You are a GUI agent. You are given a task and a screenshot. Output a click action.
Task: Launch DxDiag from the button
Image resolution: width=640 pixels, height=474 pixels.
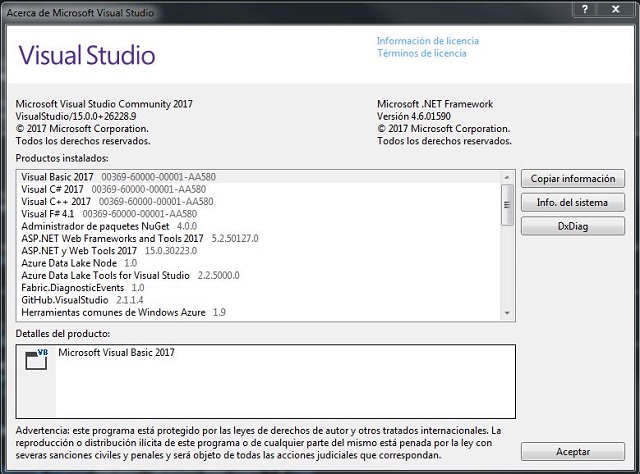tap(573, 226)
